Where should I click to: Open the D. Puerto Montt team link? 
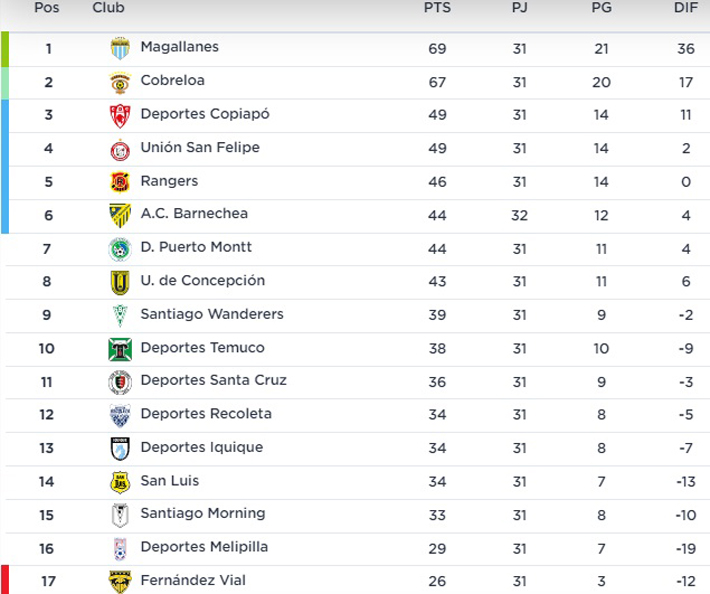click(x=195, y=247)
